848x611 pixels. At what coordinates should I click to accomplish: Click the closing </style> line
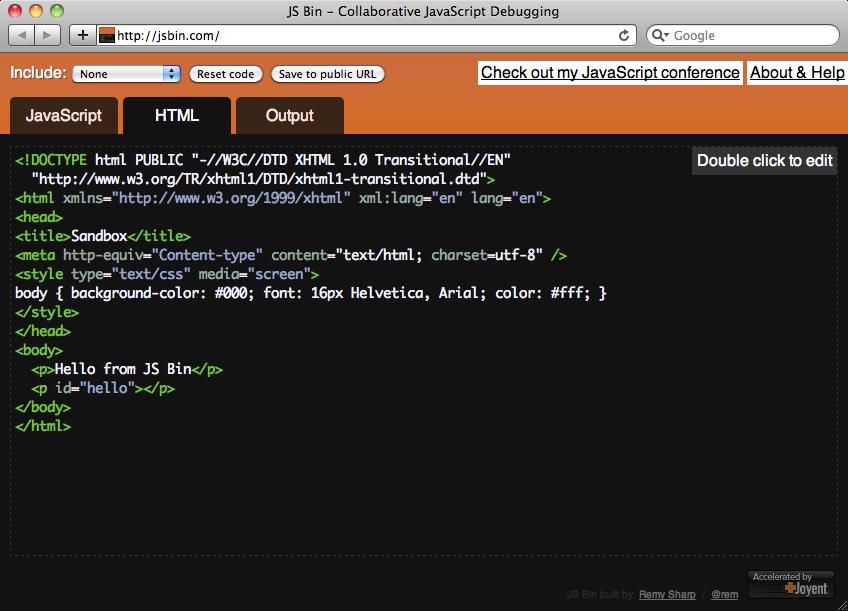tap(47, 312)
